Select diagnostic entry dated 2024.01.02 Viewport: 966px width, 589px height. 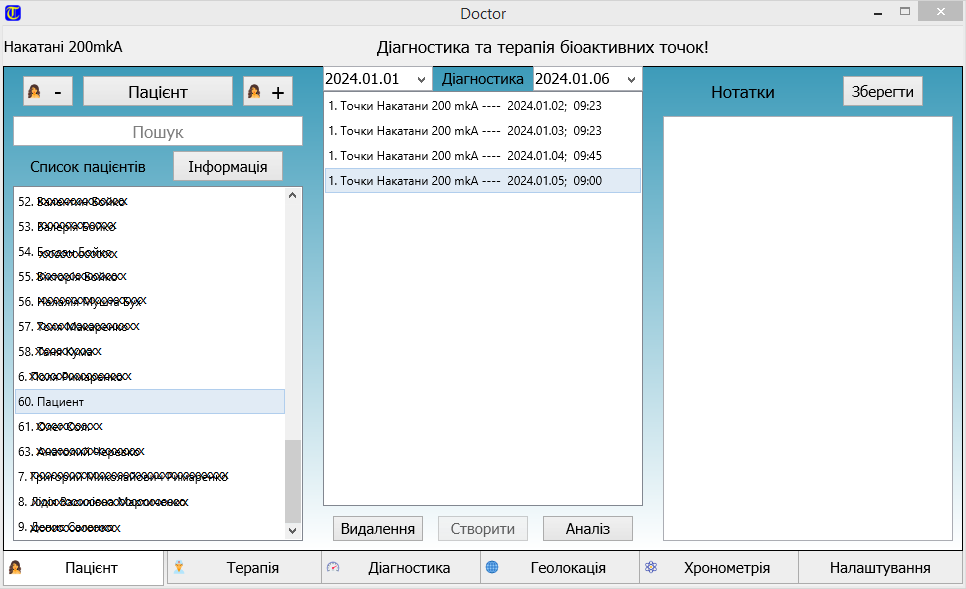click(482, 105)
